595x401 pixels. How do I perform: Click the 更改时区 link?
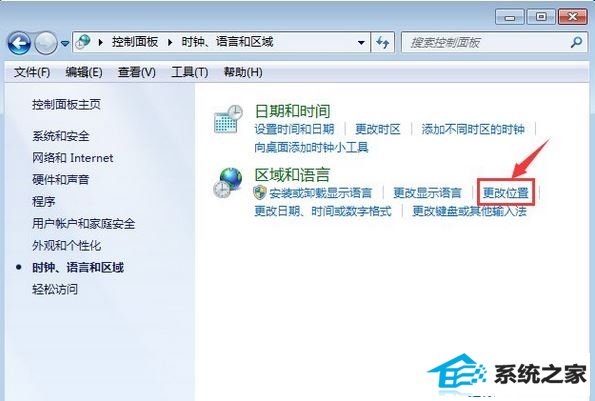[x=378, y=129]
